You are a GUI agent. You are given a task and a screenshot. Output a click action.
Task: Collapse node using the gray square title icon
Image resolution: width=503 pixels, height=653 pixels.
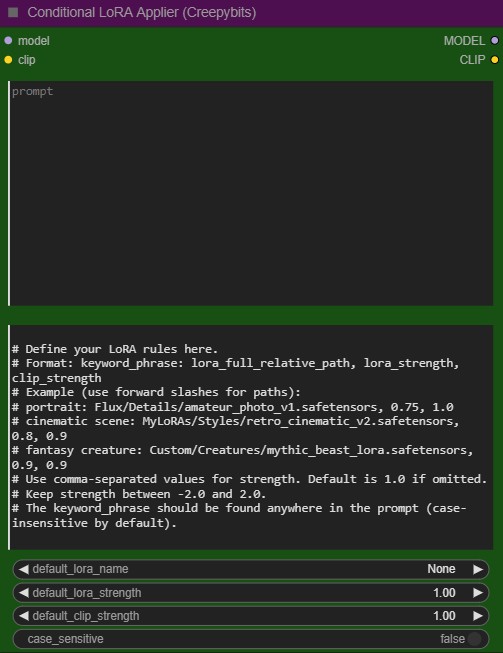click(x=13, y=12)
